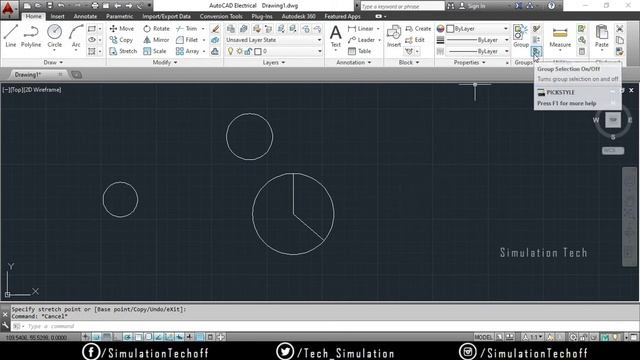Open the object color ByLayer dropdown
Image resolution: width=640 pixels, height=360 pixels.
(478, 29)
